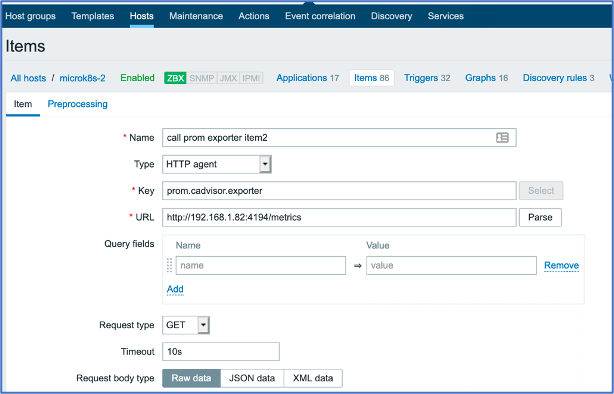This screenshot has height=394, width=614.
Task: Switch to the Item tab
Action: pyautogui.click(x=23, y=104)
